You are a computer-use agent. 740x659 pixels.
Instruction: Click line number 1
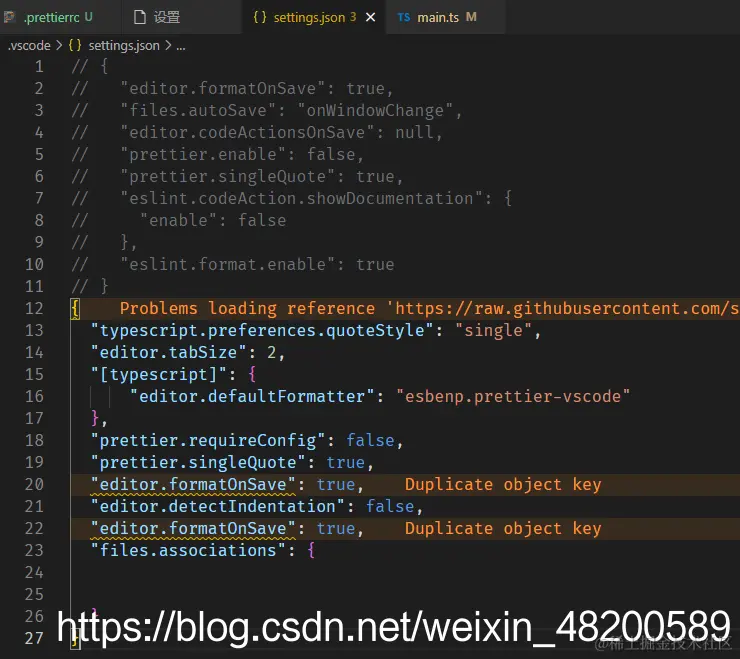click(x=39, y=67)
